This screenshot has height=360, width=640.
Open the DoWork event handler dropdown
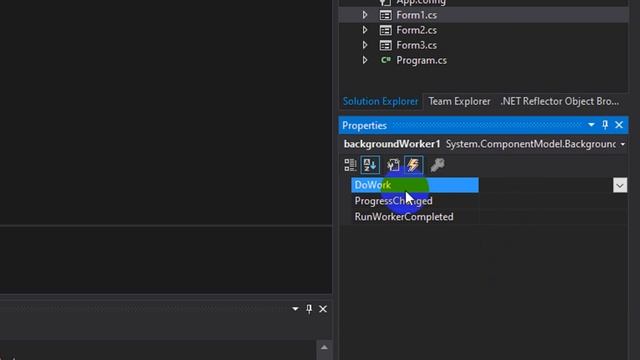click(620, 185)
